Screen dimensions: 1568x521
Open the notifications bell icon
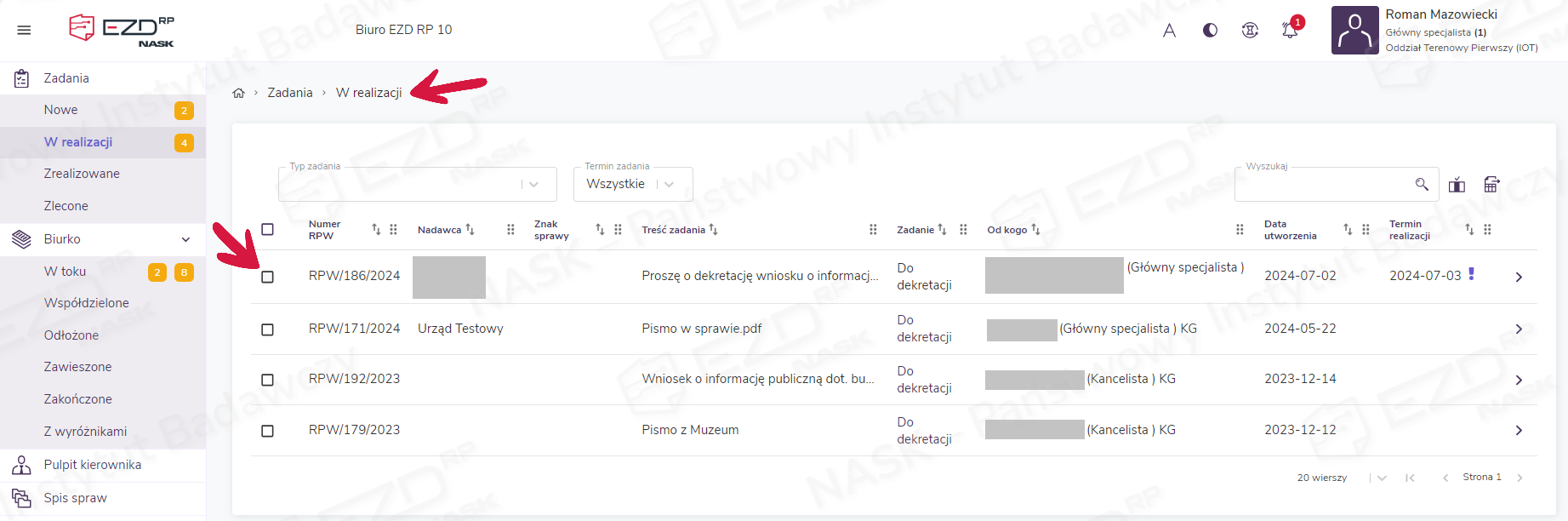[x=1290, y=31]
